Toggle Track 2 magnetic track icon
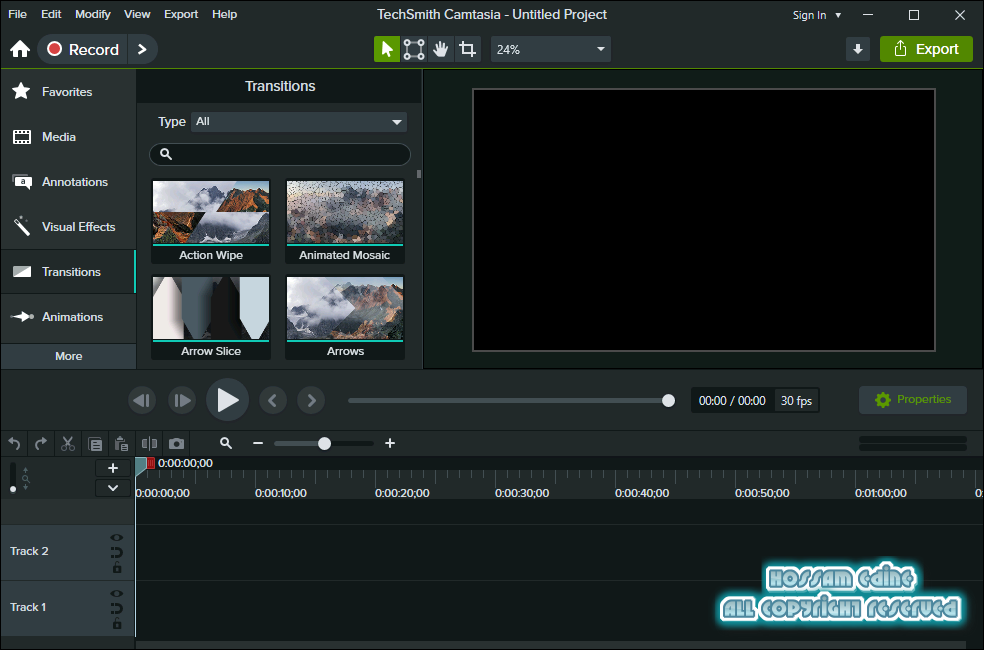Image resolution: width=984 pixels, height=650 pixels. (117, 552)
